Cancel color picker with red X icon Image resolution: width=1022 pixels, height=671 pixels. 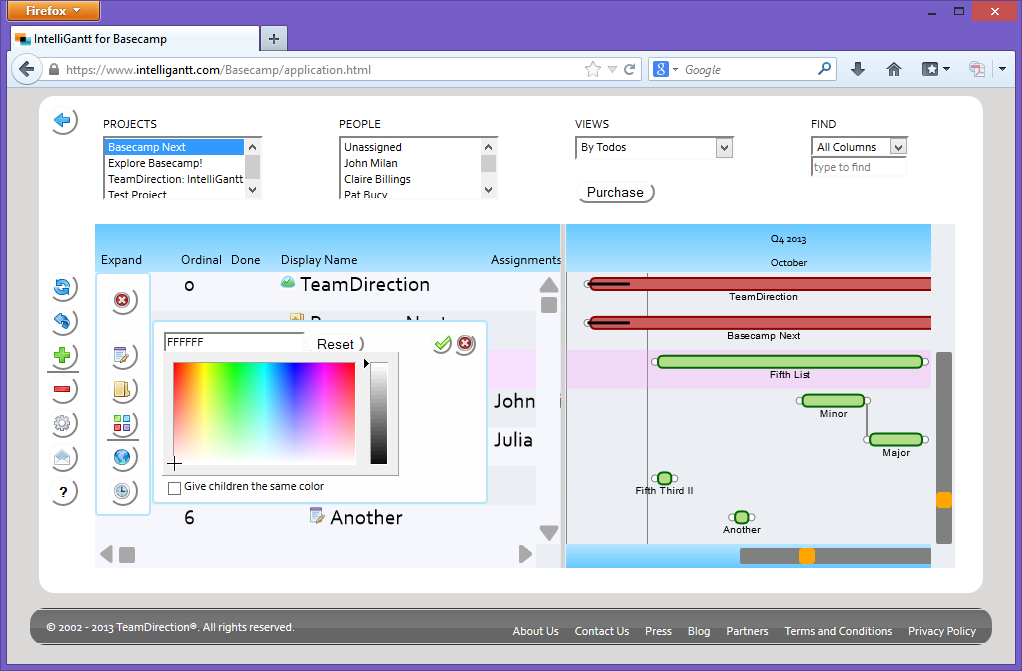pos(465,343)
